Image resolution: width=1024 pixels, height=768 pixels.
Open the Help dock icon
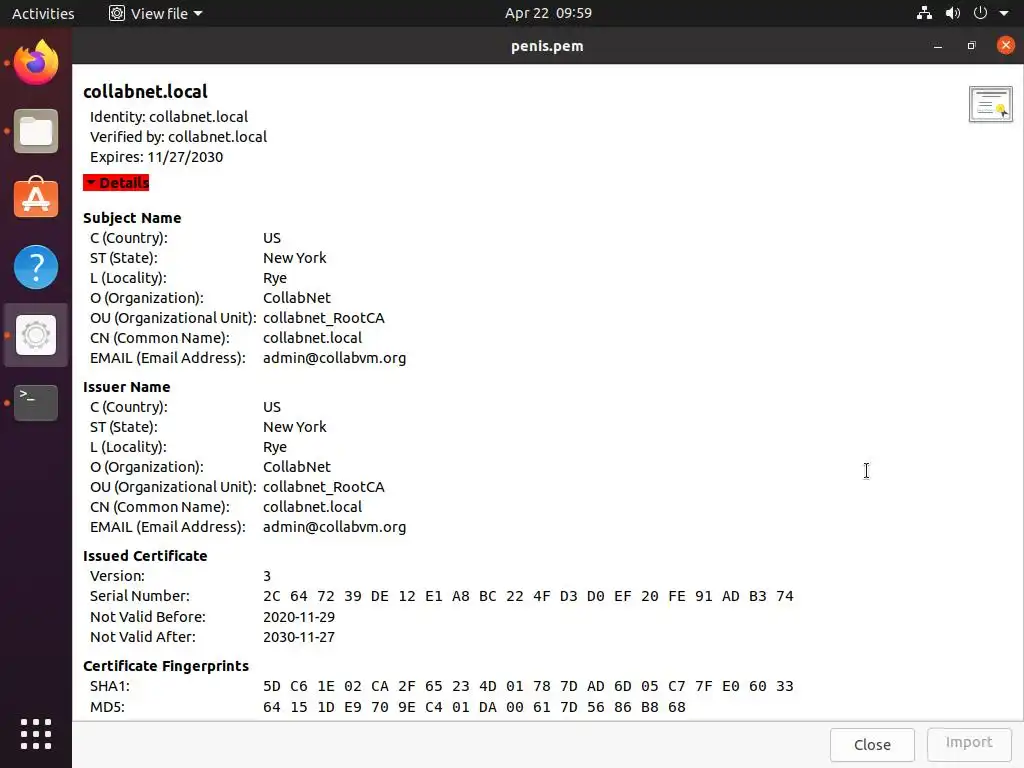click(x=36, y=266)
